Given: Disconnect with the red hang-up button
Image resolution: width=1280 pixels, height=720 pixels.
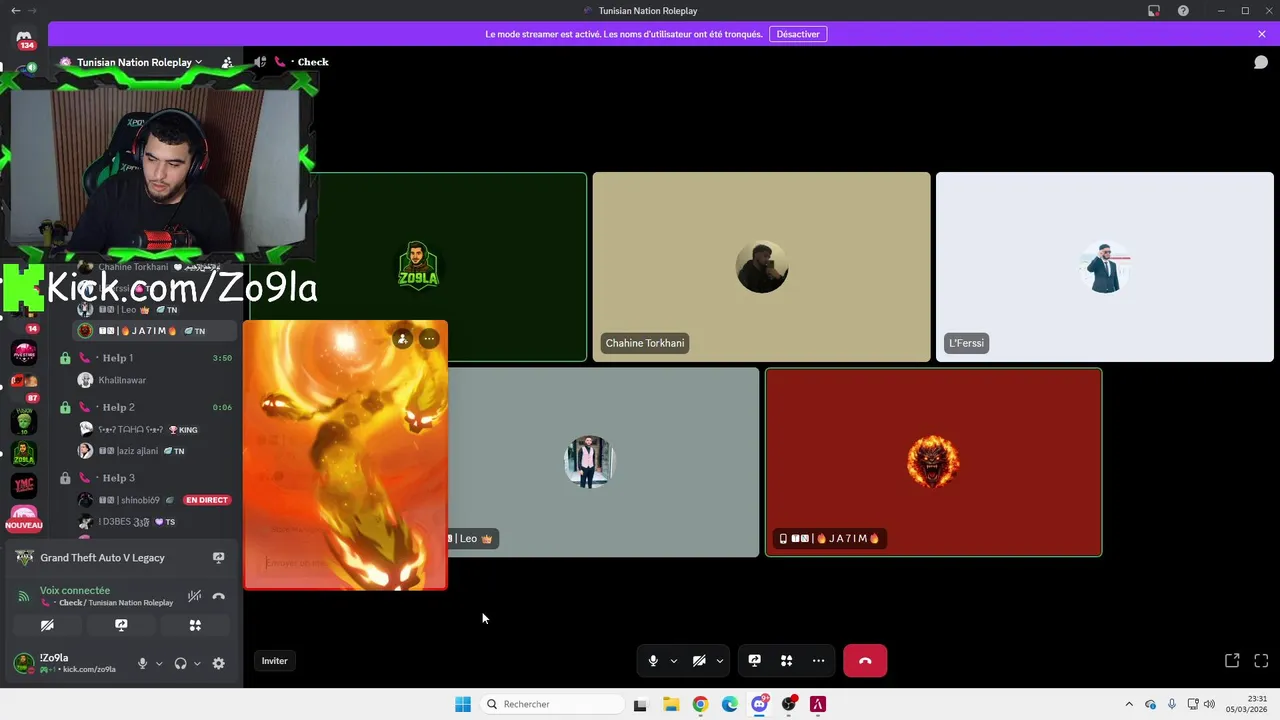Looking at the screenshot, I should 865,661.
